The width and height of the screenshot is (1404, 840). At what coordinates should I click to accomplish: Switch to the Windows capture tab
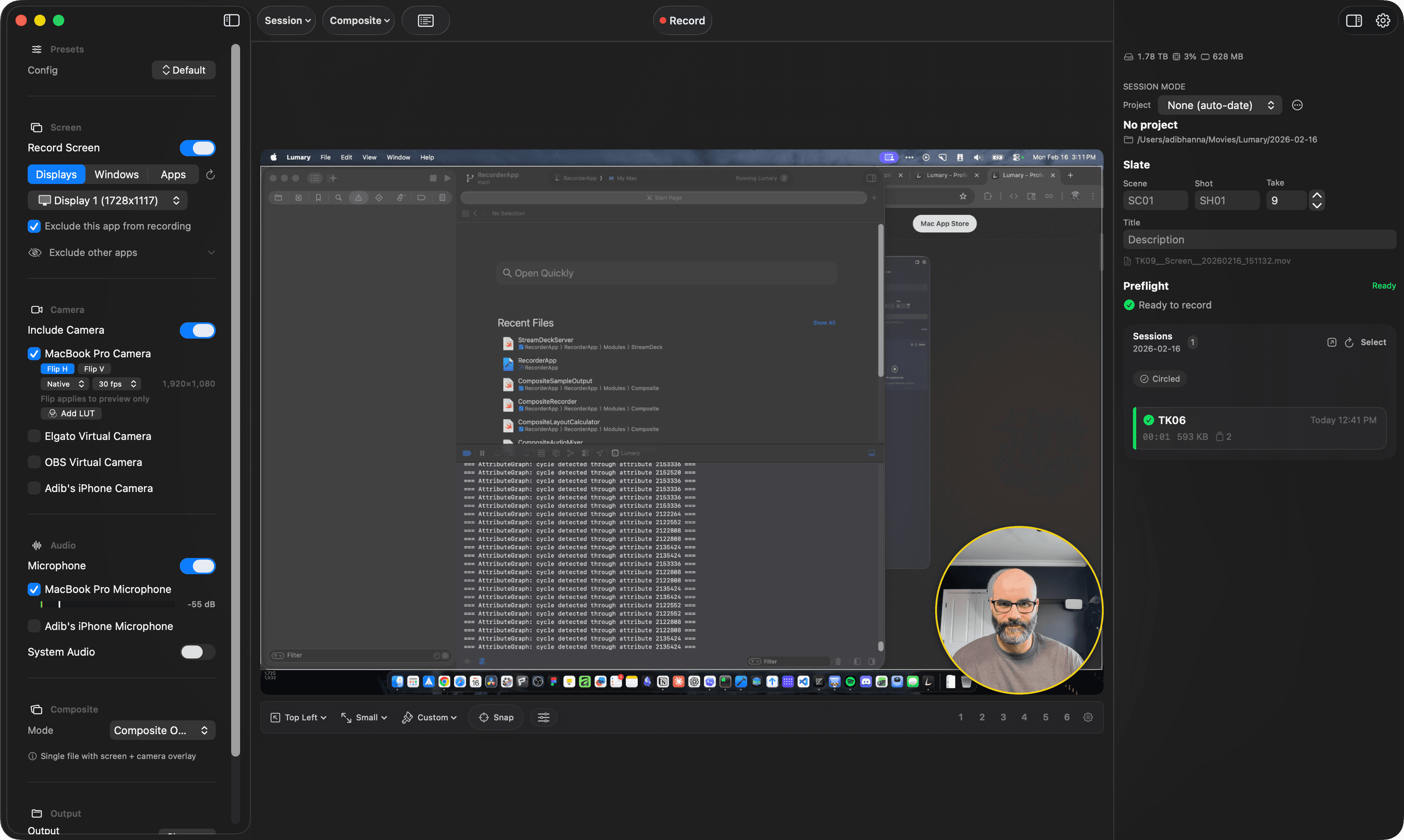116,174
